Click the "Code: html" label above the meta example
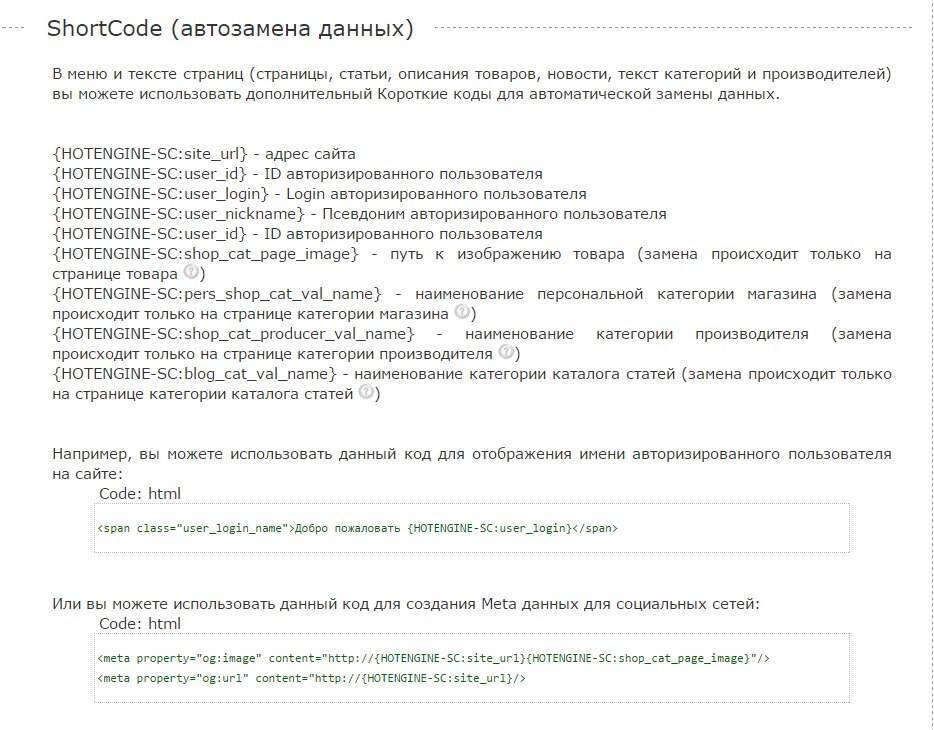The image size is (934, 730). click(140, 623)
